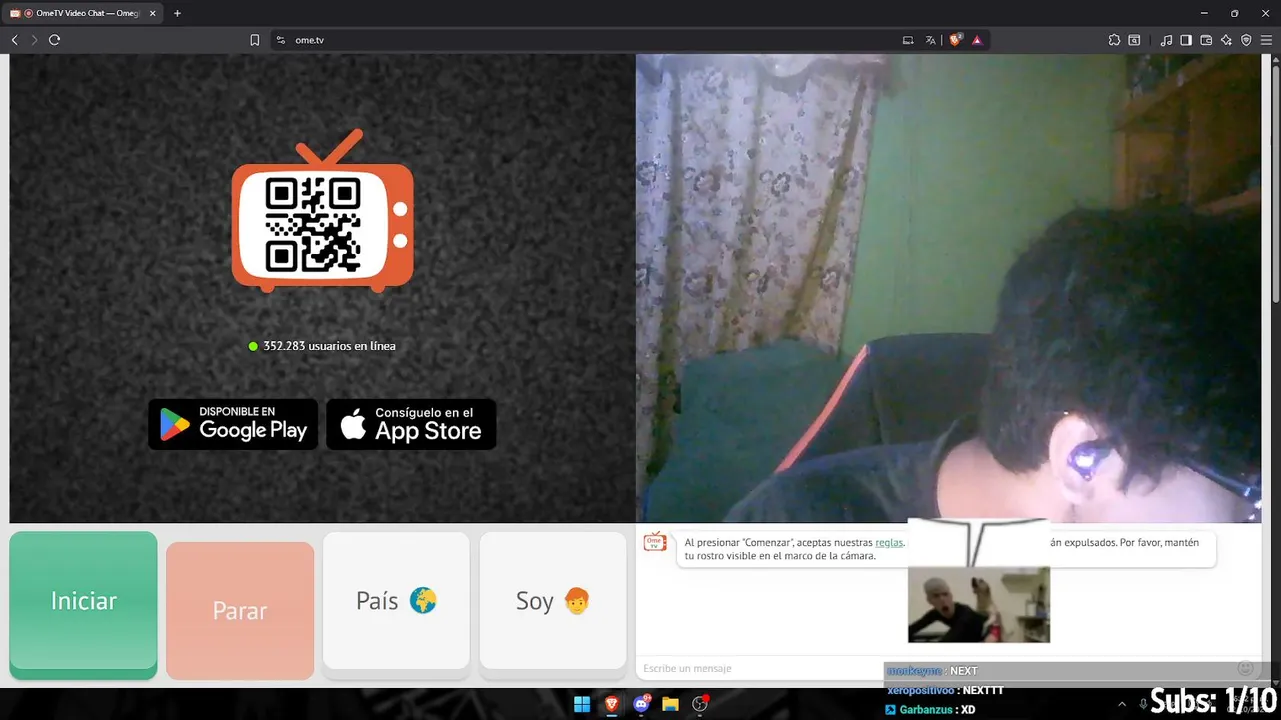Click the small overlay video thumbnail
Image resolution: width=1281 pixels, height=720 pixels.
click(x=979, y=604)
